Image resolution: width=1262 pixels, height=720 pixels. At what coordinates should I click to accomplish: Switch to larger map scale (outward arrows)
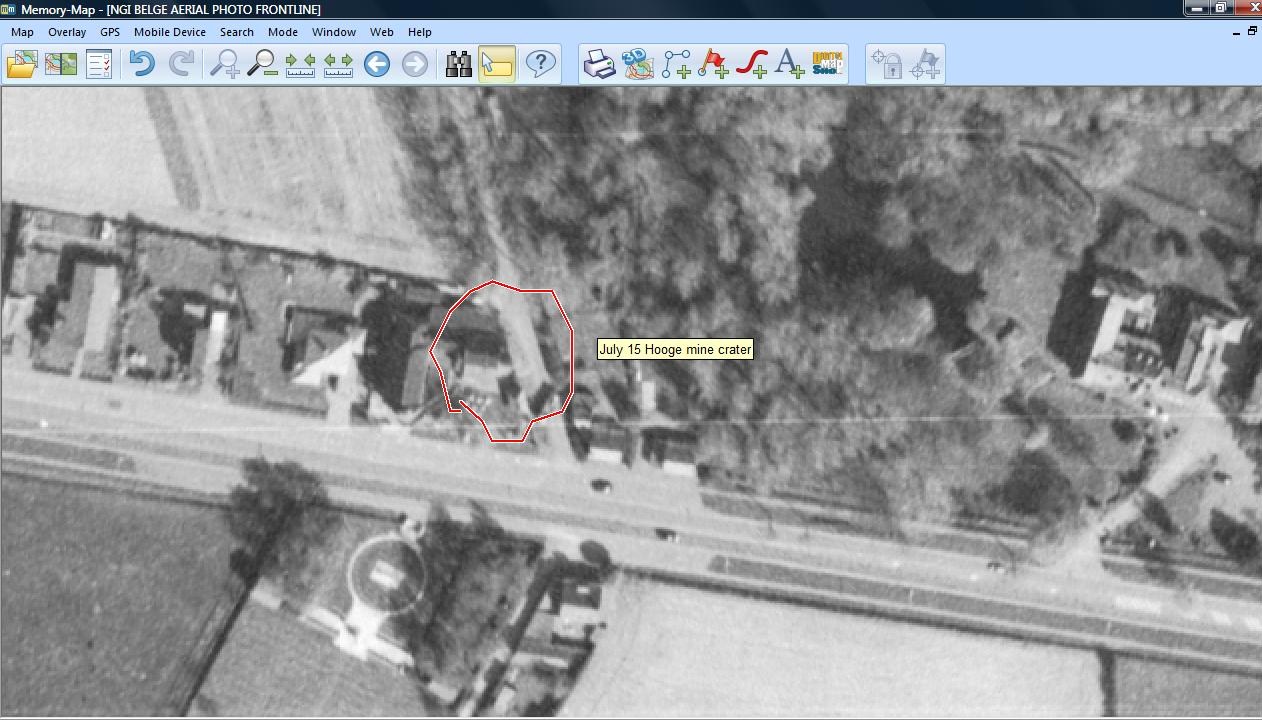(338, 64)
